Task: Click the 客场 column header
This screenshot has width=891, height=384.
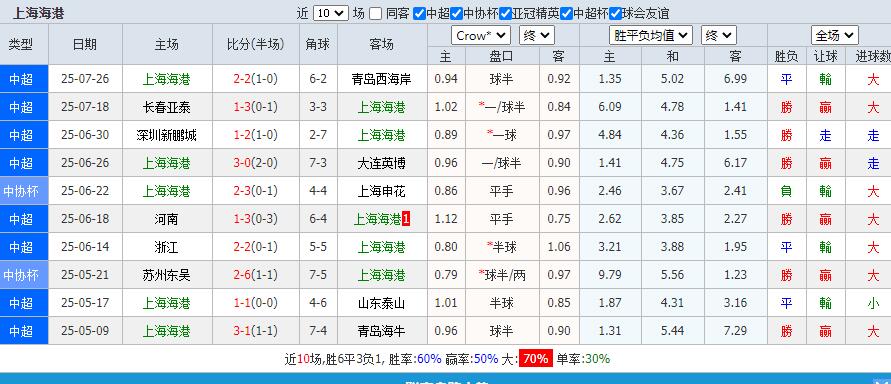Action: (x=382, y=44)
